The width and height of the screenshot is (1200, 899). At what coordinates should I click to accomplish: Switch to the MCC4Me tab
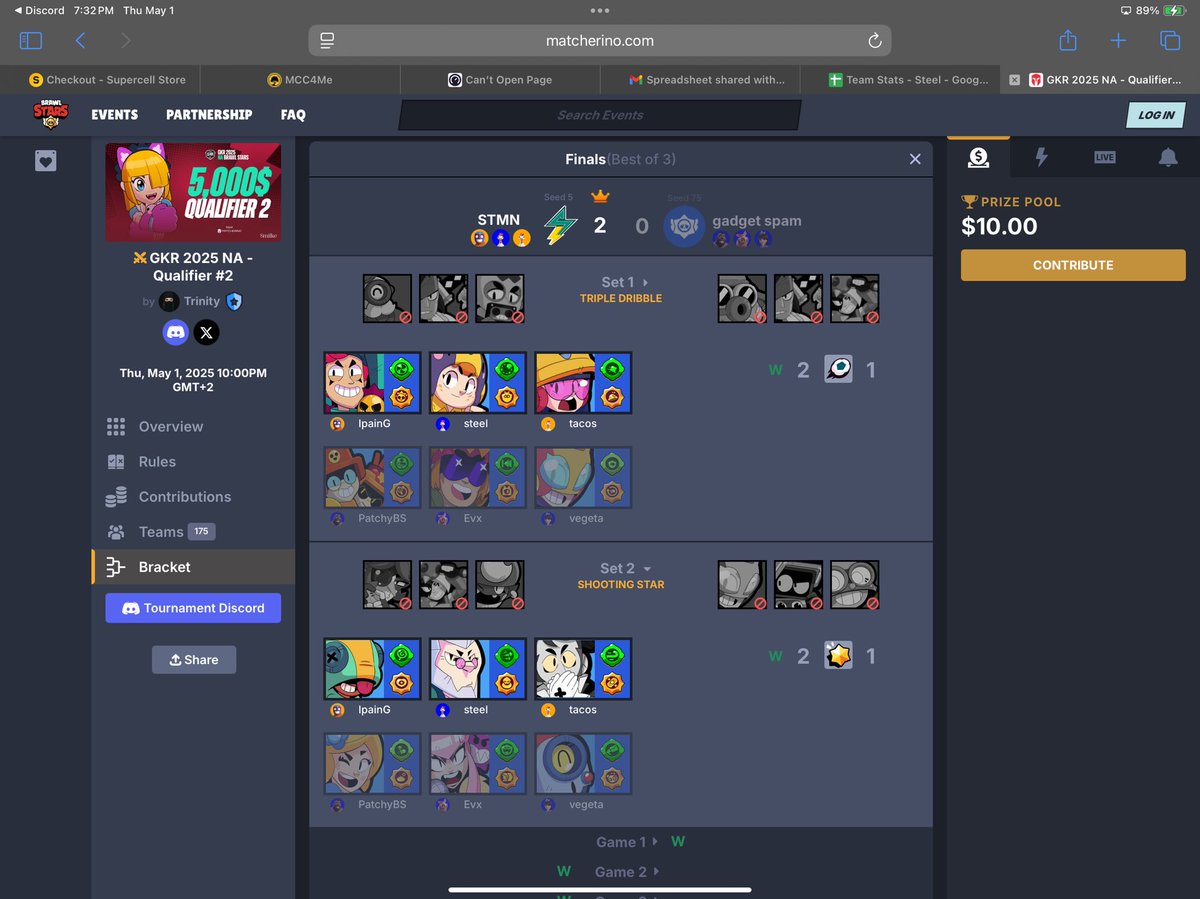[x=300, y=80]
